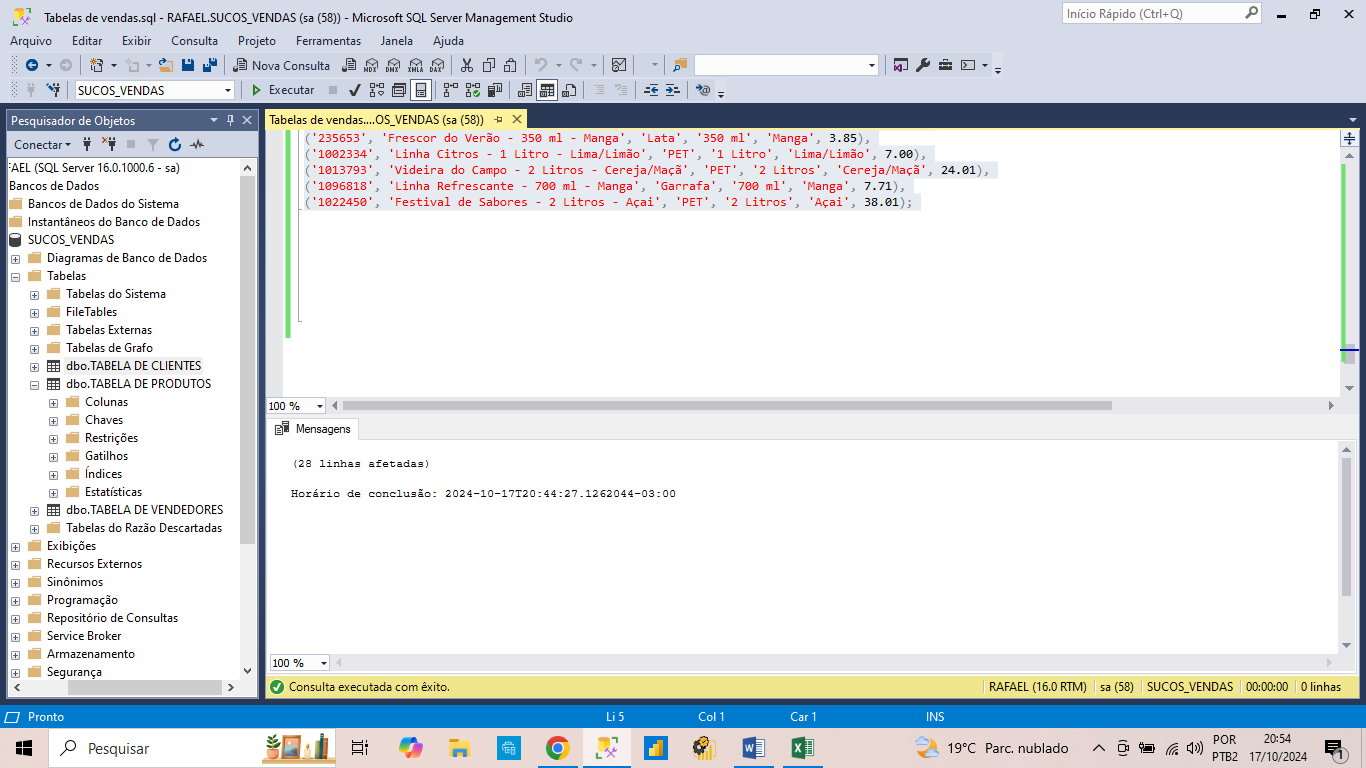Click the Increase Indent icon
Viewport: 1366px width, 768px height.
(x=673, y=90)
